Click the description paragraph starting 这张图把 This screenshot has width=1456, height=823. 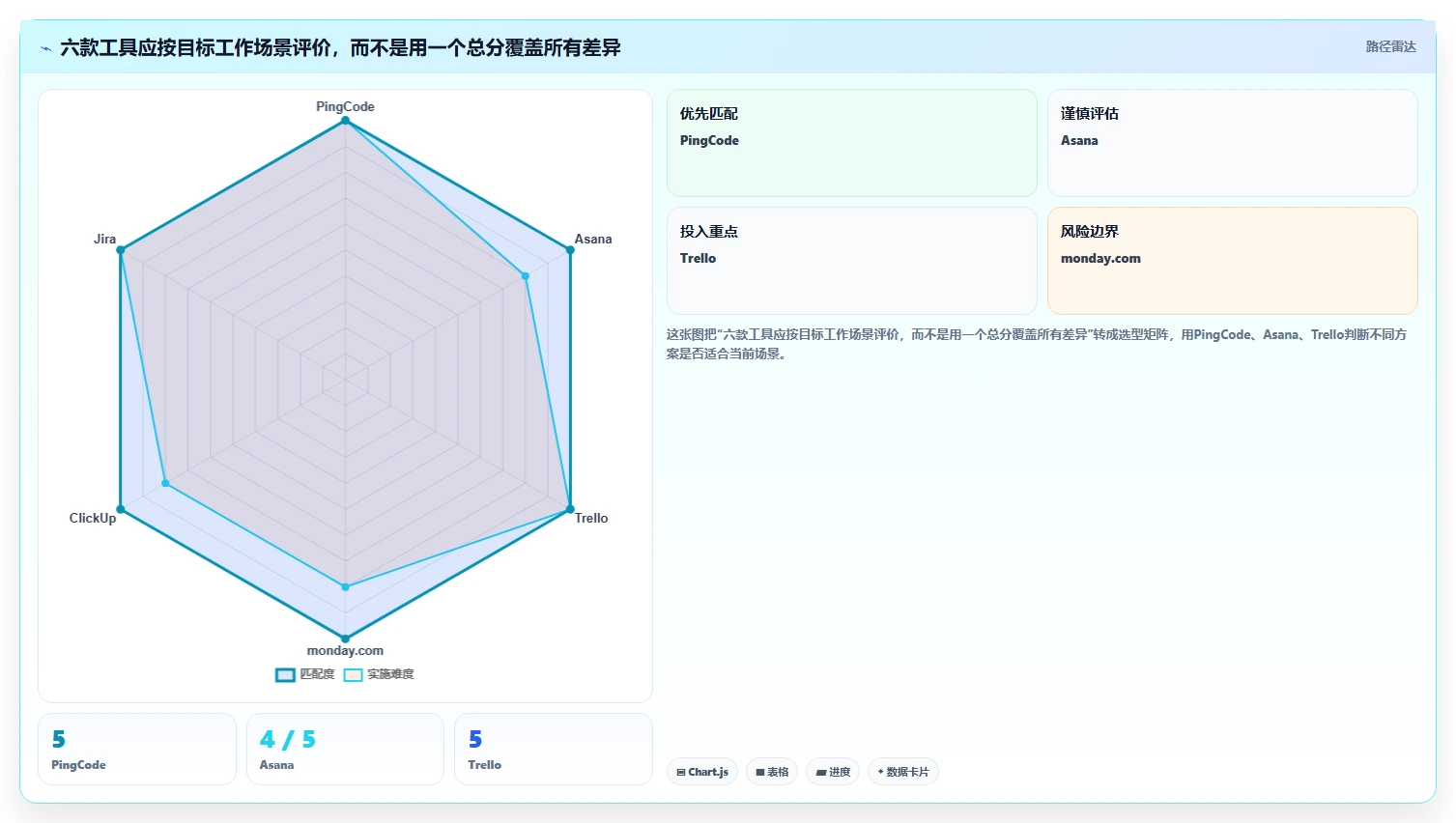tap(1037, 344)
